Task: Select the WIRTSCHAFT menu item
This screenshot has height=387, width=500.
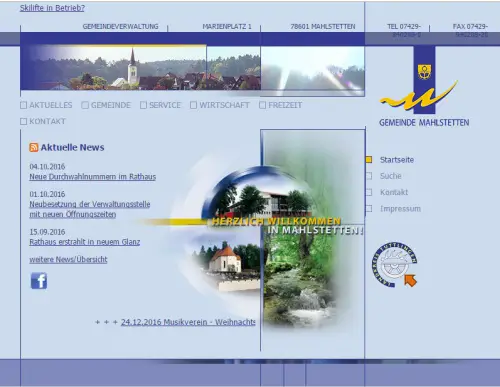Action: click(220, 105)
